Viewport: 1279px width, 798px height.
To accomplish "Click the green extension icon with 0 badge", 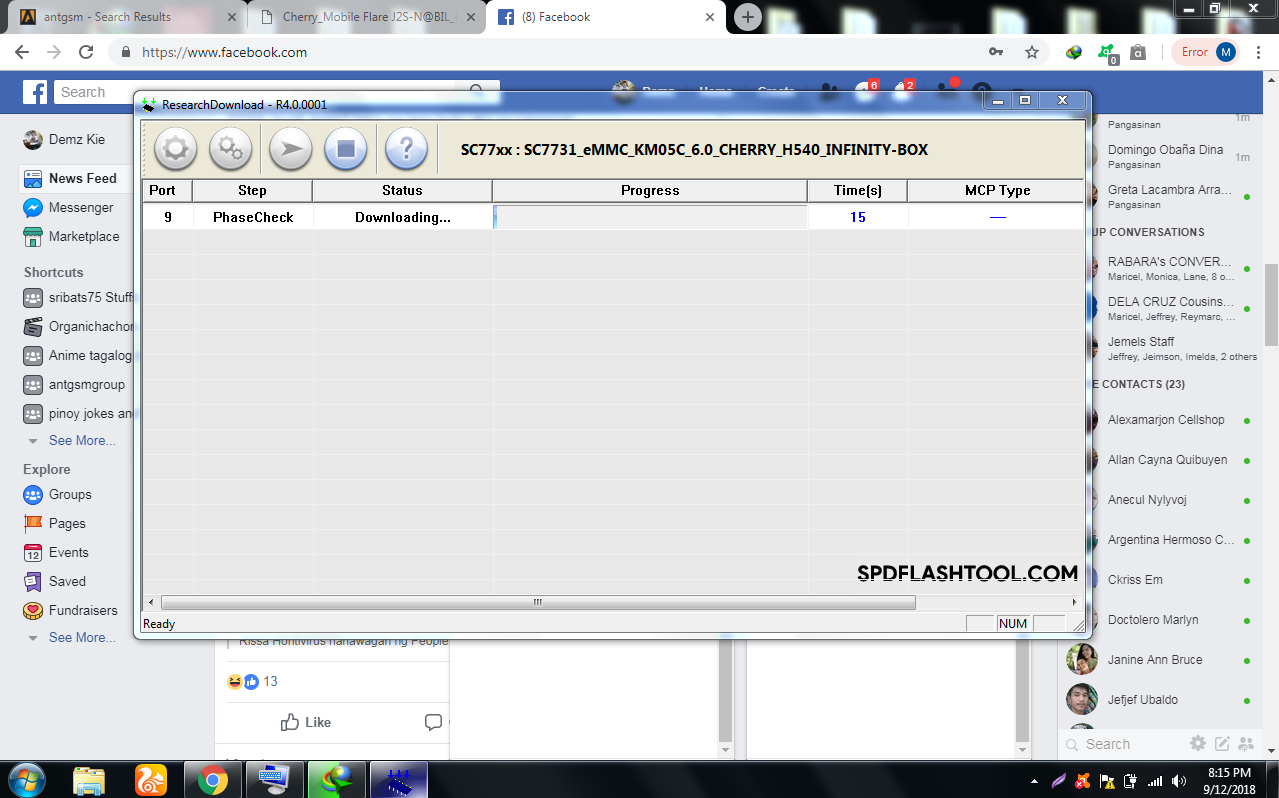I will 1106,53.
